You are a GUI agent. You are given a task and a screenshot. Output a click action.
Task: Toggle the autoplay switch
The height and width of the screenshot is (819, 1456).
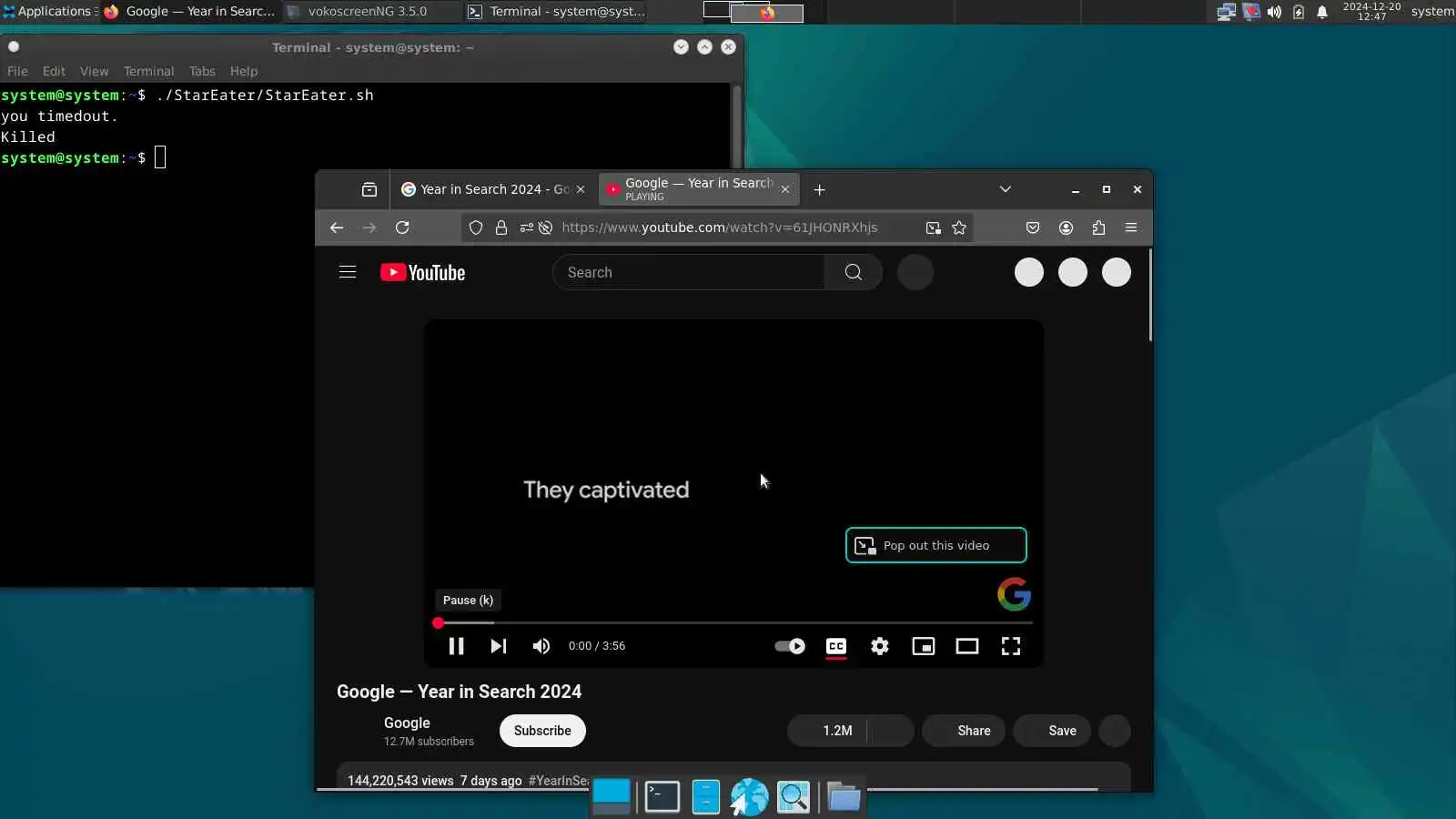coord(790,646)
